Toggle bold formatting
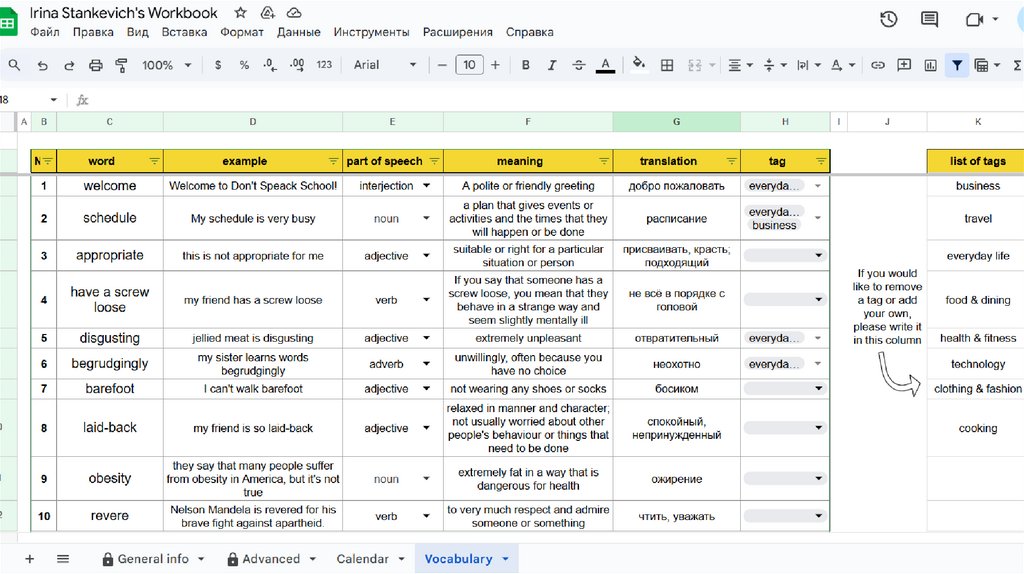This screenshot has width=1024, height=574. (526, 65)
